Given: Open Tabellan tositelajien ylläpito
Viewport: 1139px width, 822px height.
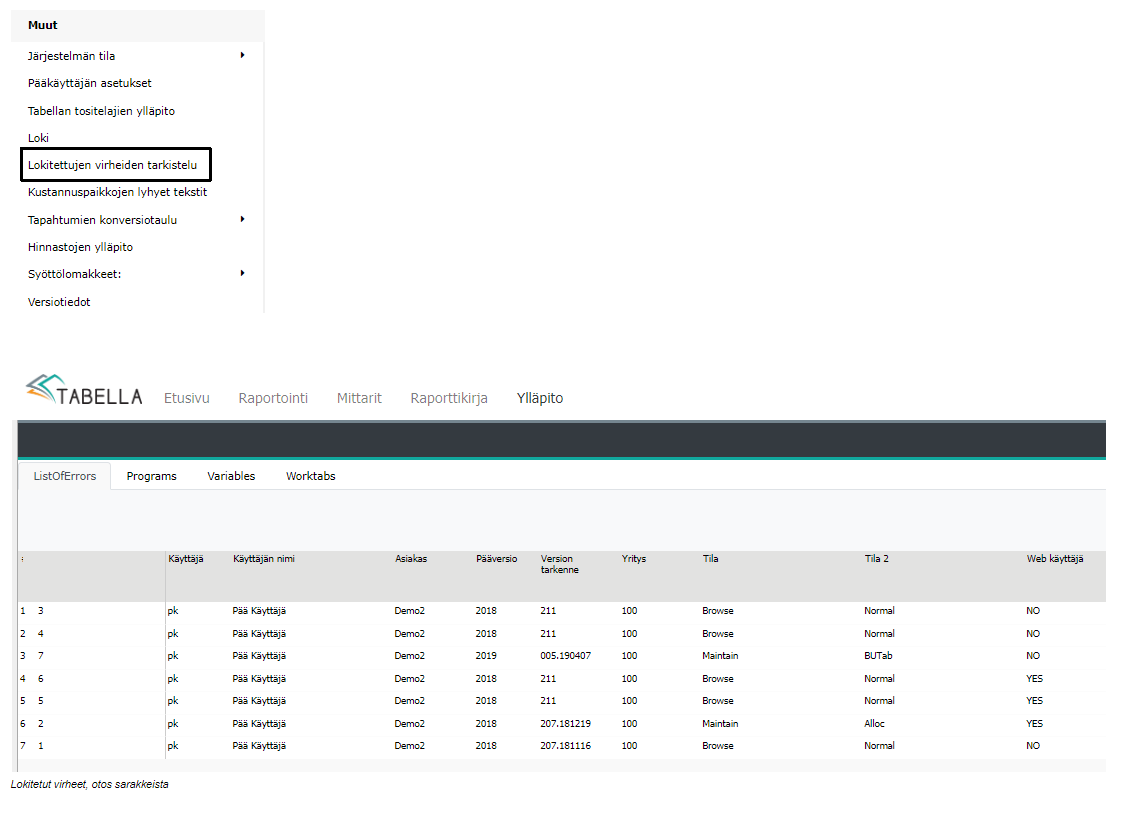Looking at the screenshot, I should click(101, 111).
